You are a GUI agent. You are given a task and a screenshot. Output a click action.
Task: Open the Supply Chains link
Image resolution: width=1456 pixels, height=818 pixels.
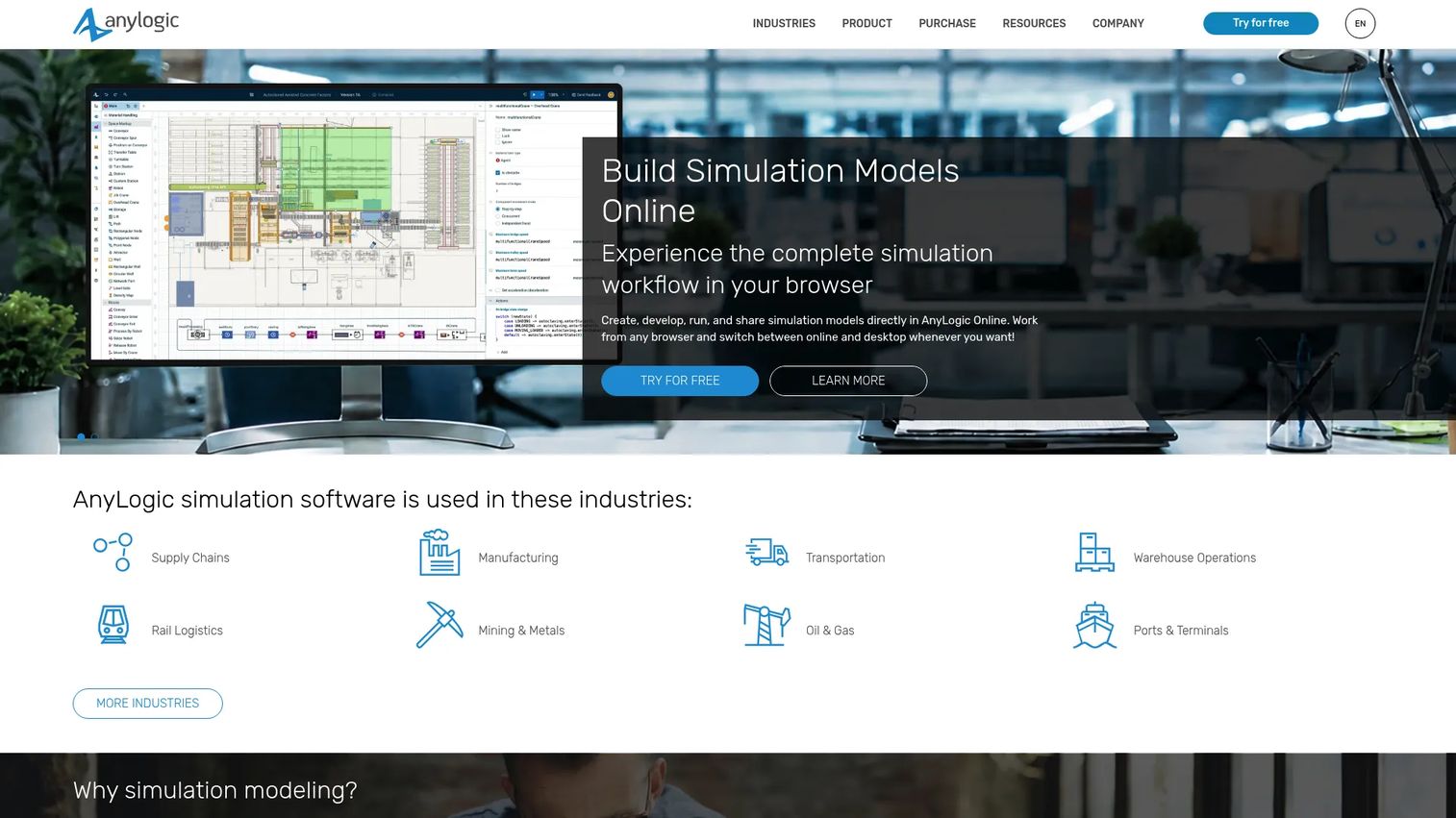(x=190, y=558)
